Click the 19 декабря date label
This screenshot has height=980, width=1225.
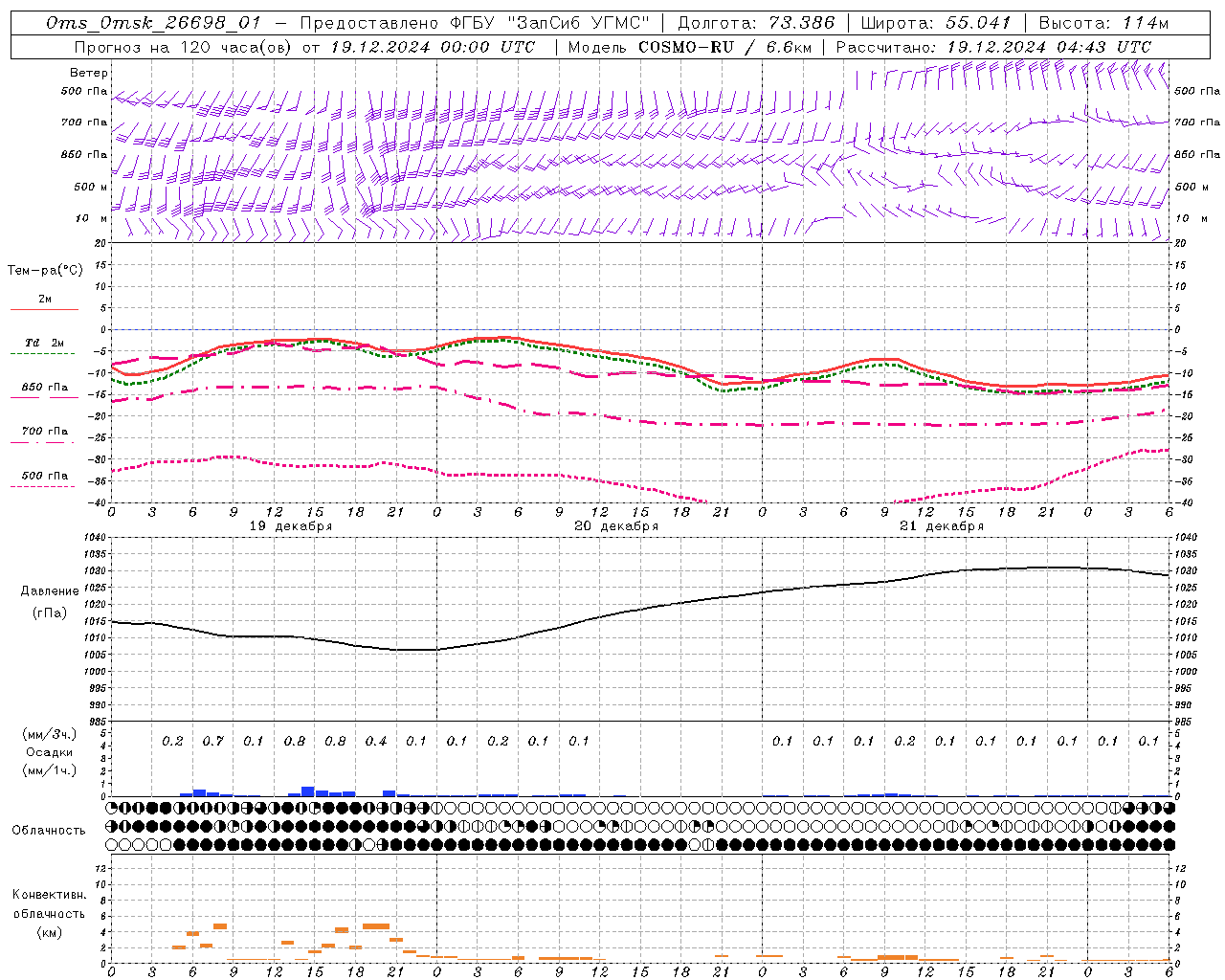[291, 526]
